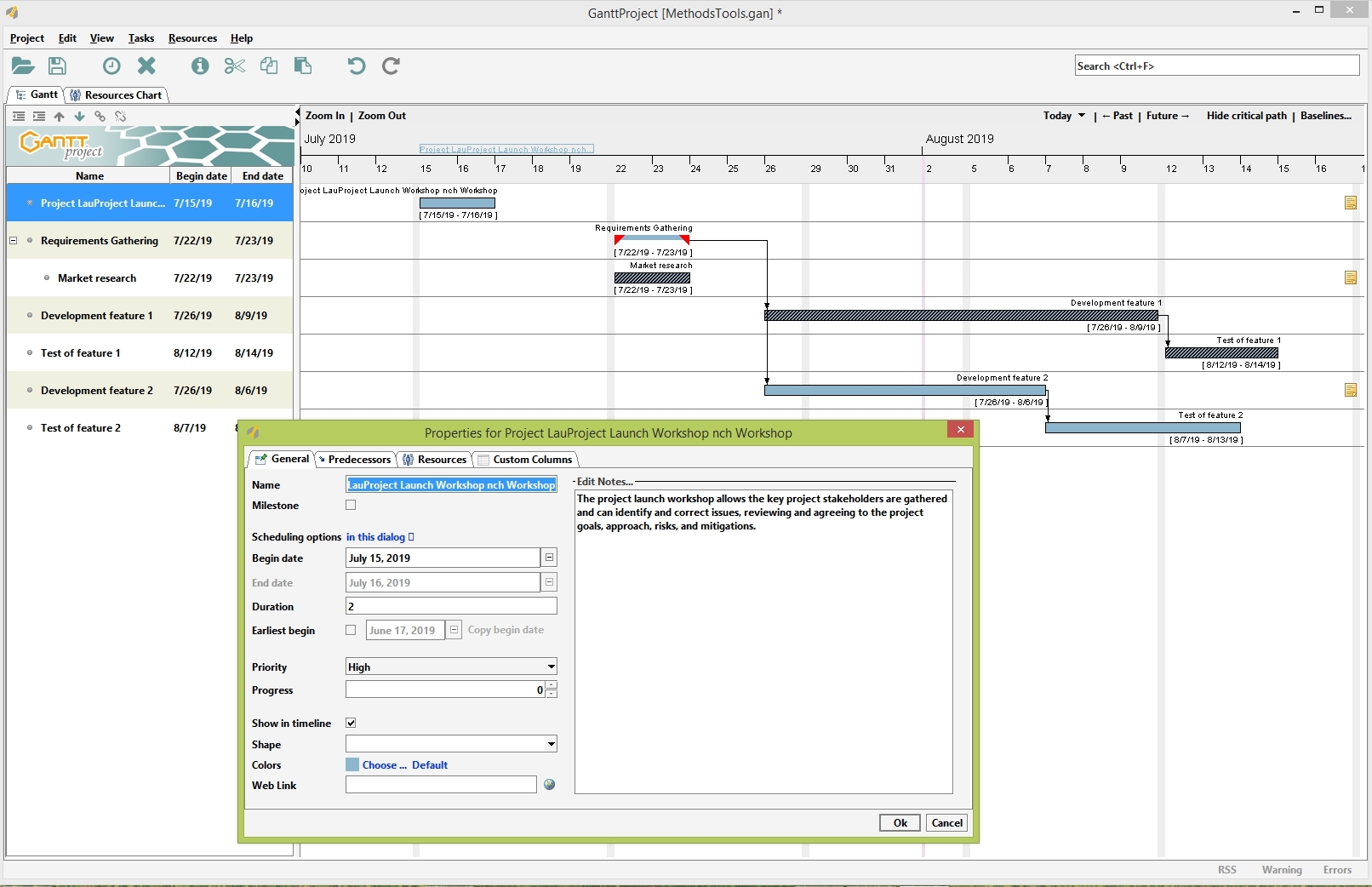
Task: Save the current project
Action: [x=56, y=66]
